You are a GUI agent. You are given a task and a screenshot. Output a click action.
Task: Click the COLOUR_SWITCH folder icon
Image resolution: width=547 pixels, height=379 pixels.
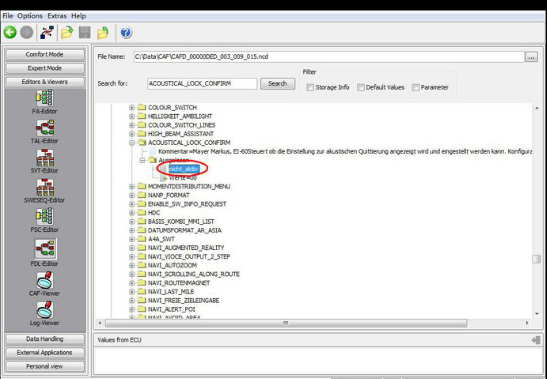click(142, 107)
